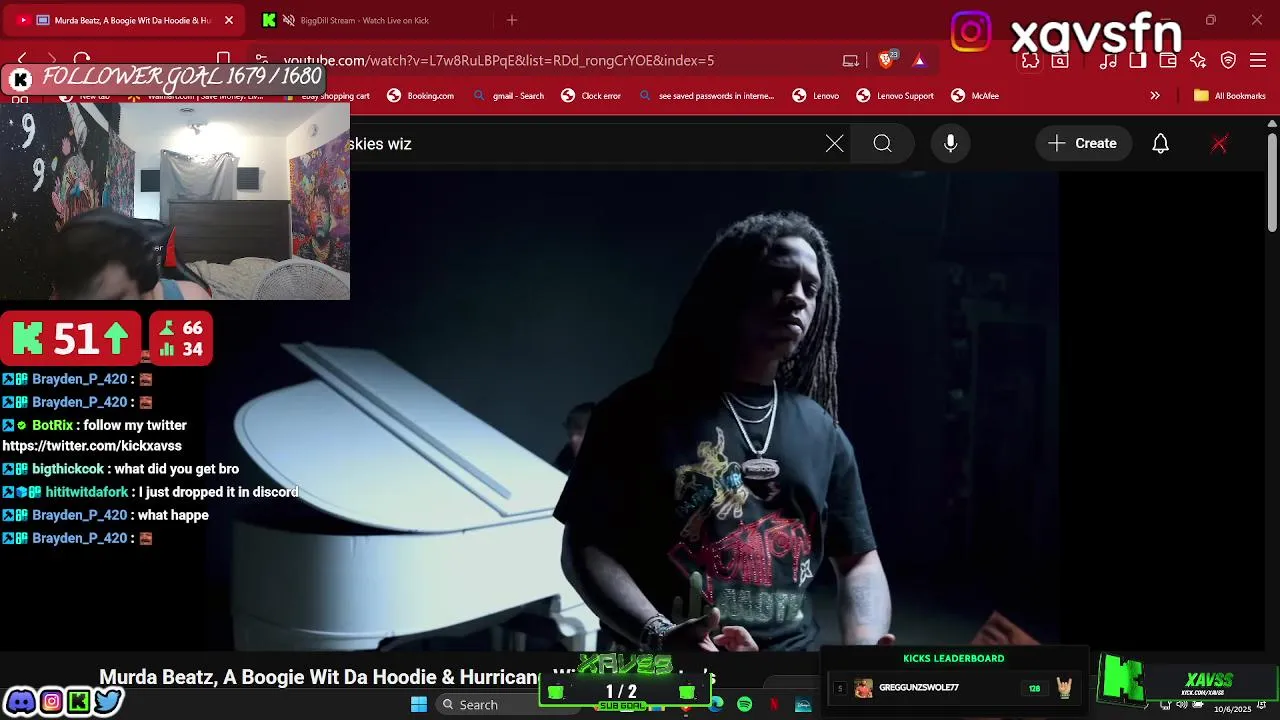
Task: Bookmark this page via toolbar bookmark icon
Action: pos(224,60)
